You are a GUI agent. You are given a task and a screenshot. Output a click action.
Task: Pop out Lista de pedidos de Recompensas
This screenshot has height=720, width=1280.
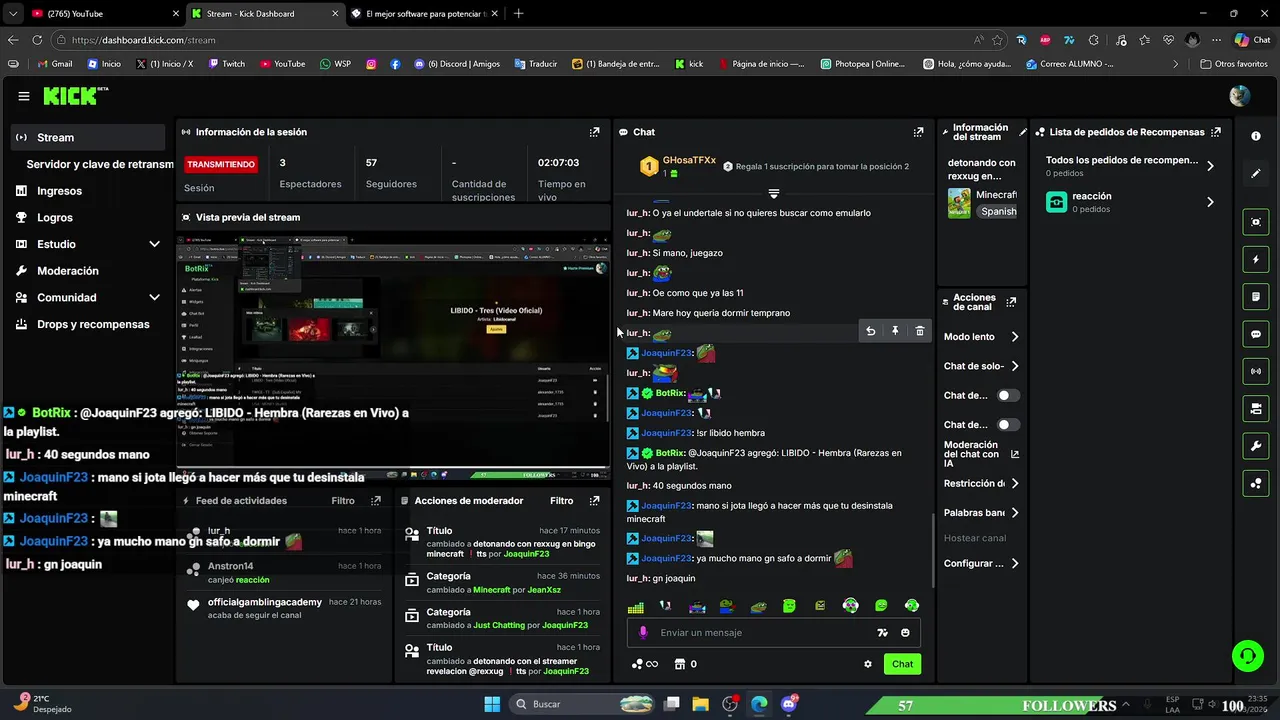[1216, 132]
